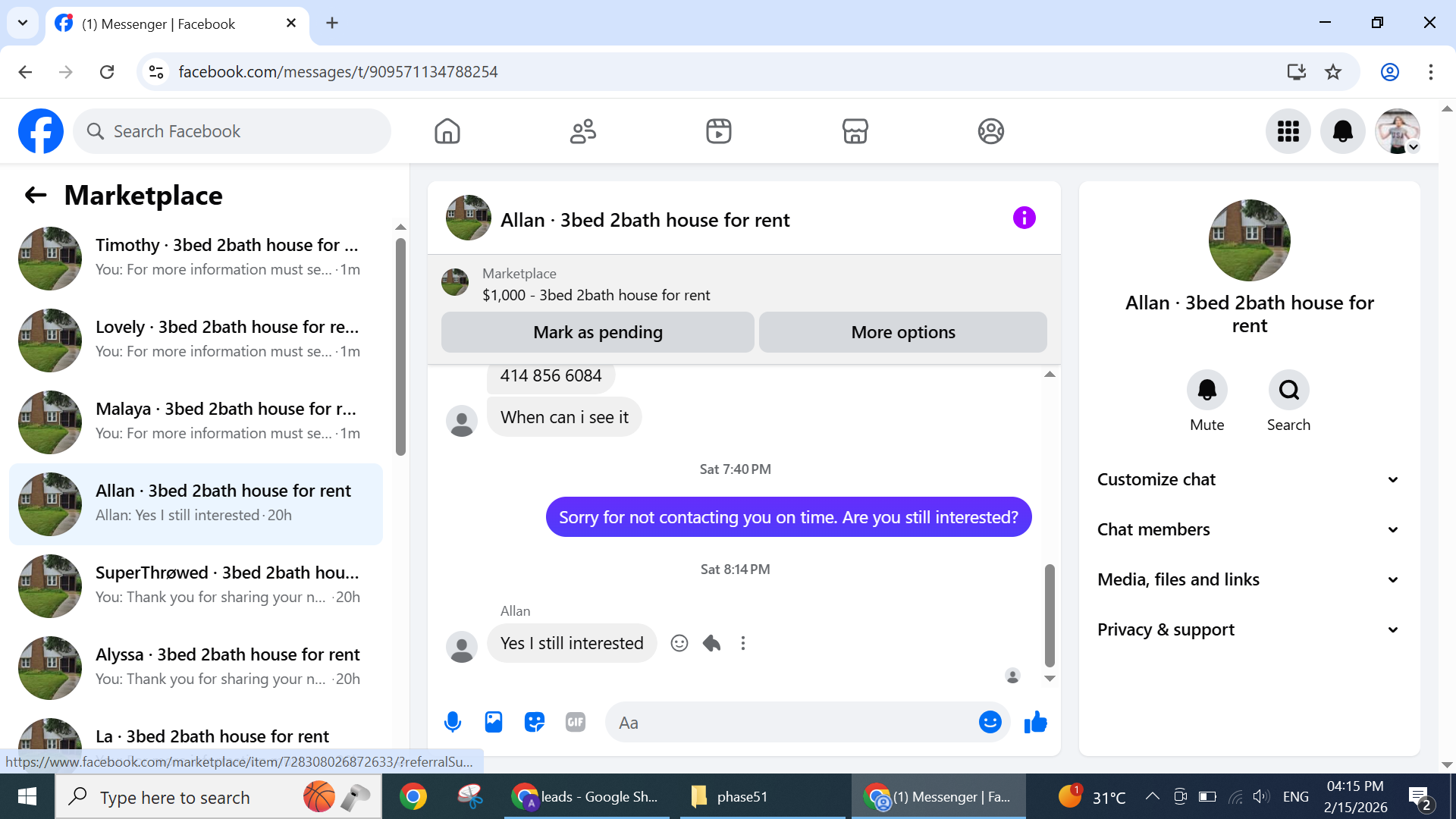Open leads Google Sheets taskbar item
The image size is (1456, 819).
pos(588,796)
